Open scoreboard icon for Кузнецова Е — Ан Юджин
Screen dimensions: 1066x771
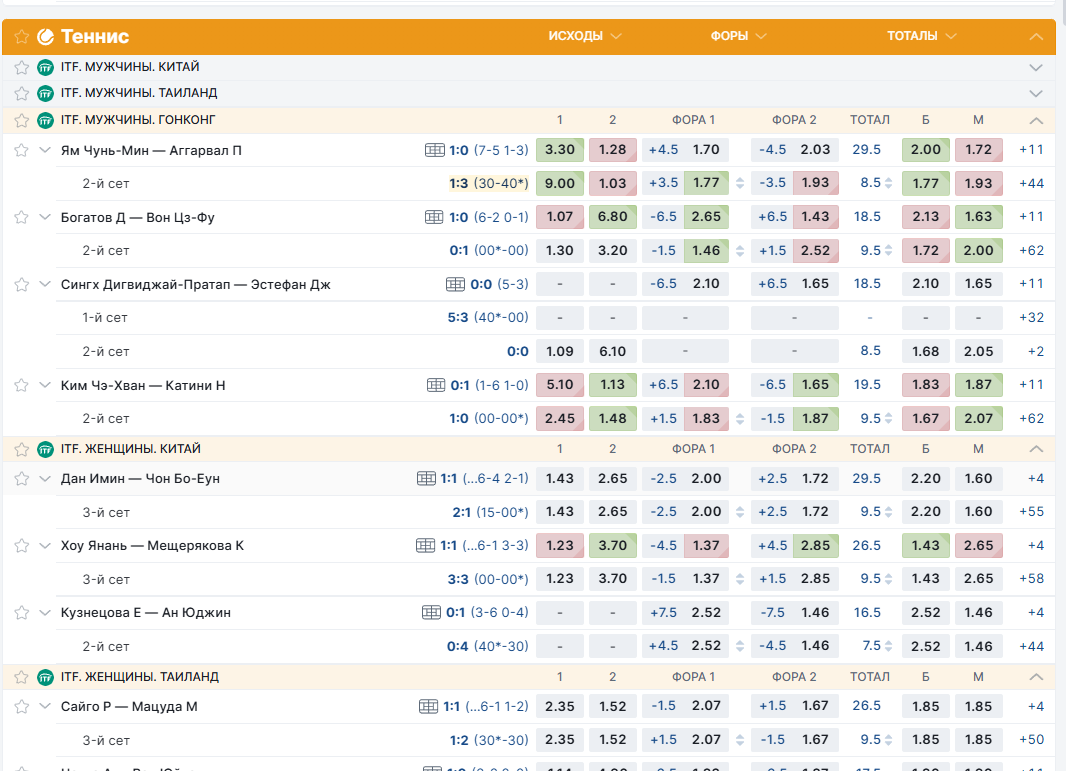[x=431, y=612]
